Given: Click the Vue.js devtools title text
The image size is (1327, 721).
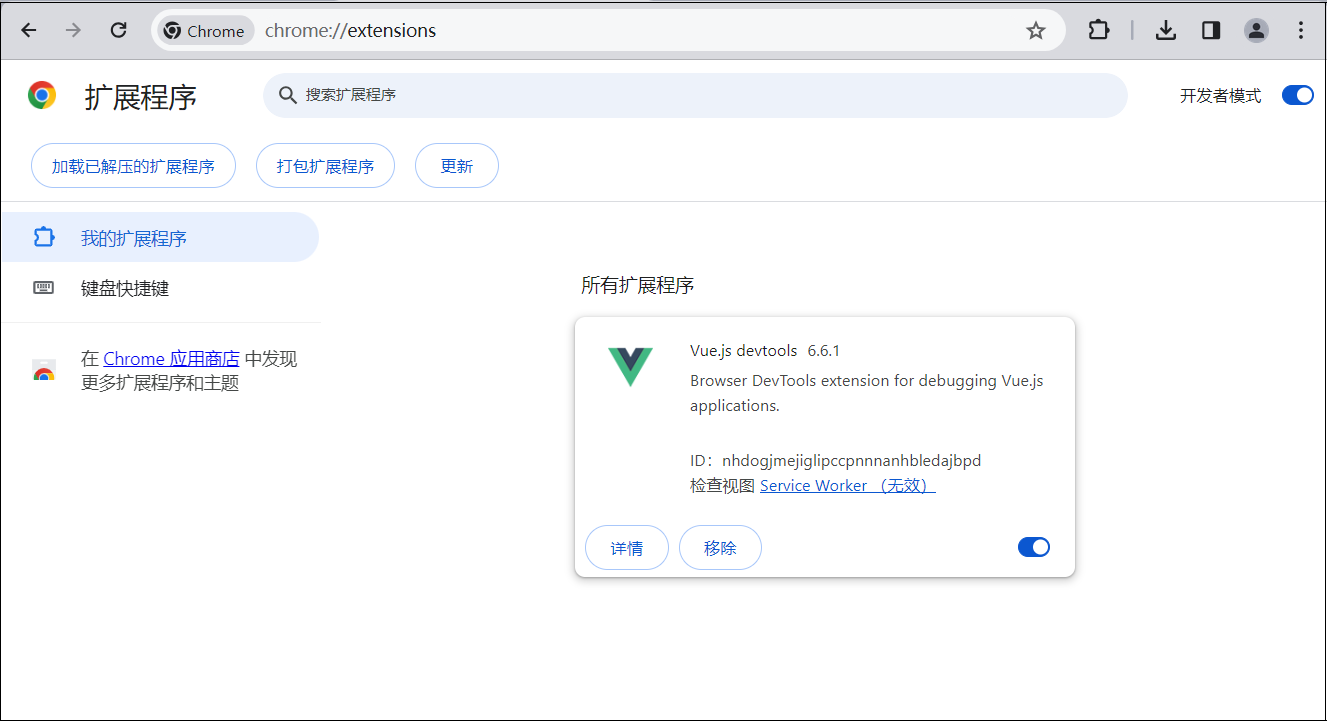Looking at the screenshot, I should point(744,351).
